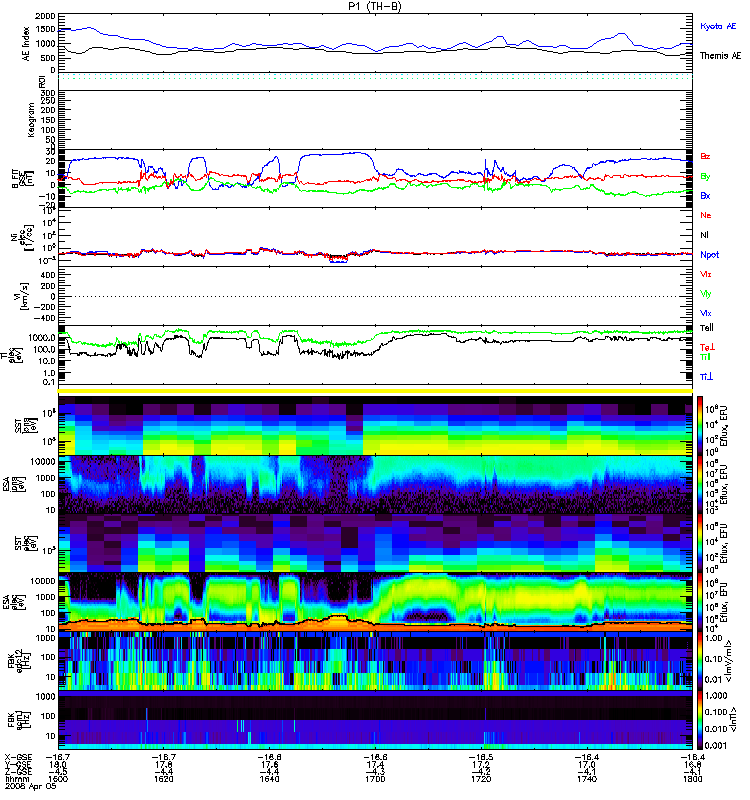Click the green By legend label

point(705,177)
